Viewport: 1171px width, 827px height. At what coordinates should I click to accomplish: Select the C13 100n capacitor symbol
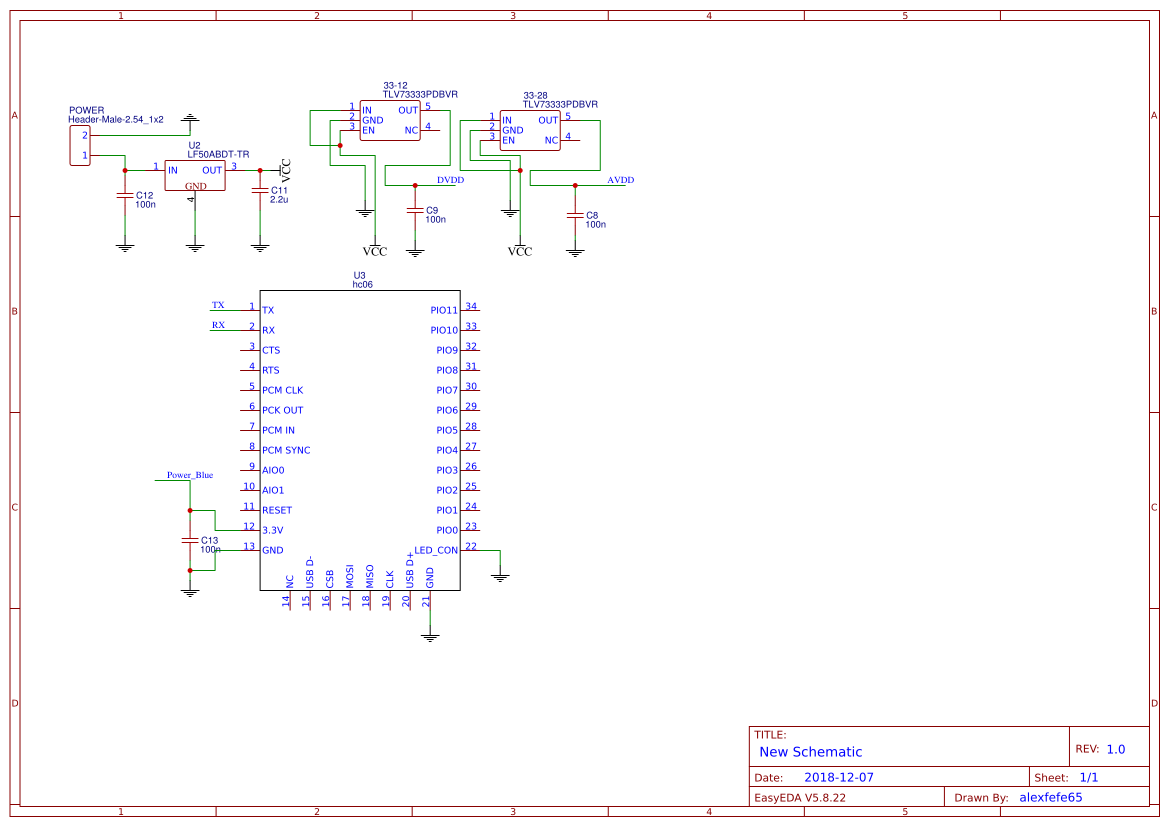[190, 540]
